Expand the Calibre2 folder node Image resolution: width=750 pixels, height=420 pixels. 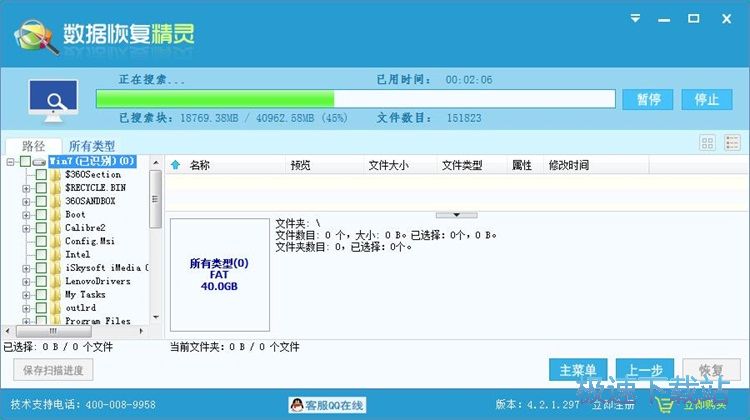pos(26,229)
